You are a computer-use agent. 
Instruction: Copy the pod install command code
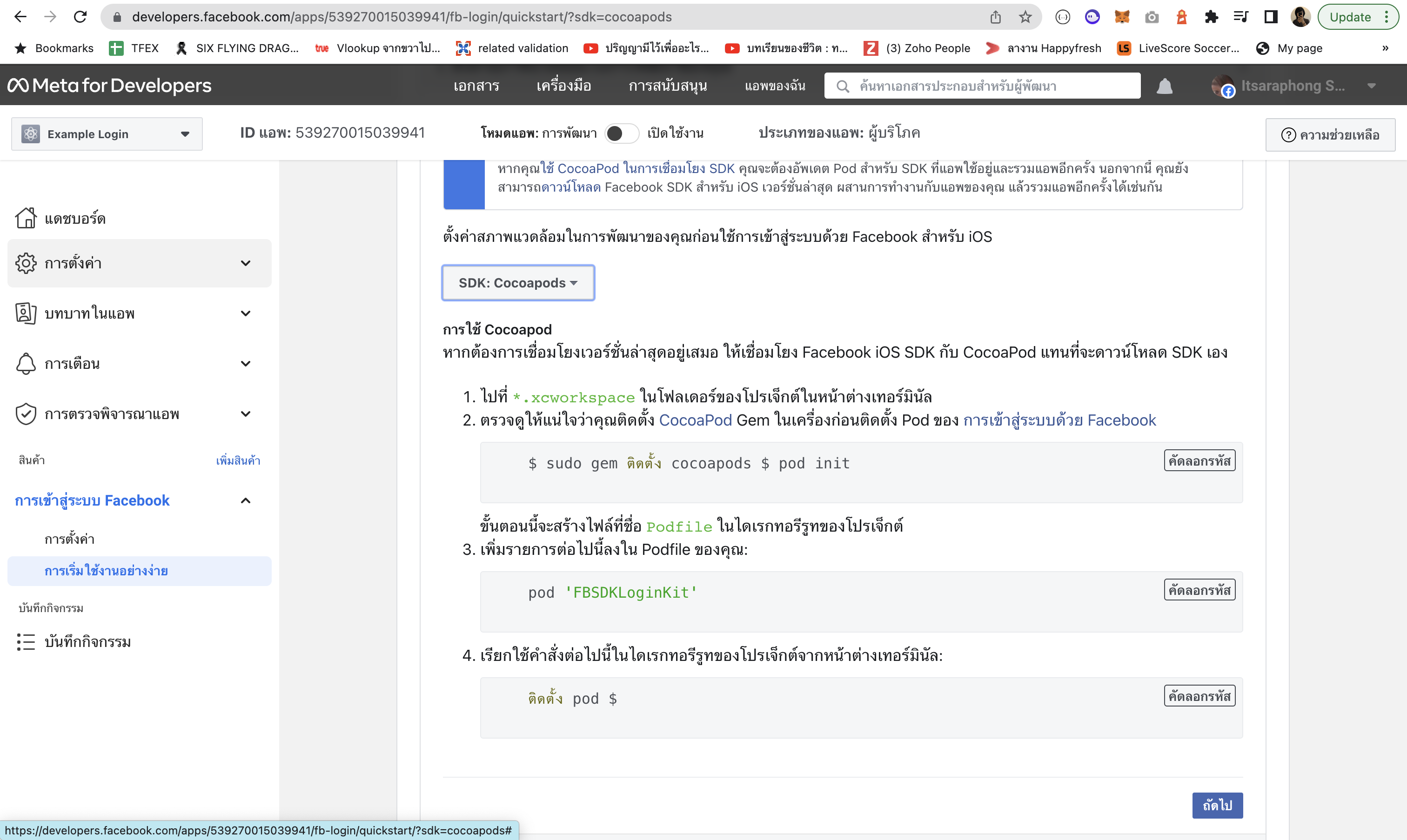1199,696
